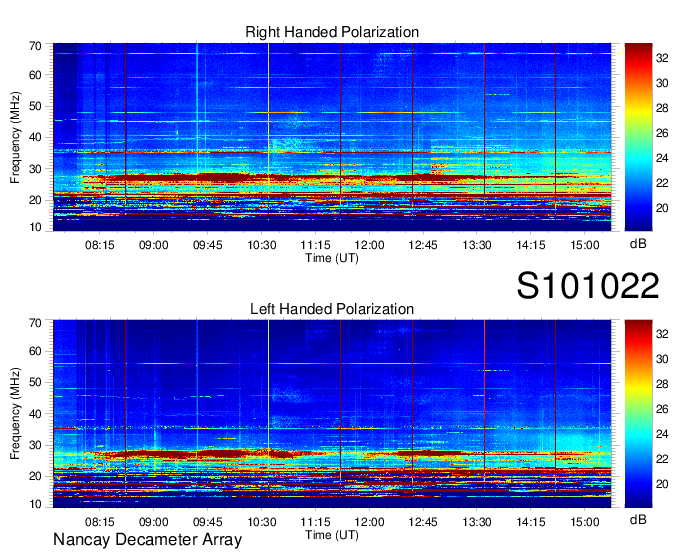This screenshot has height=552, width=680.
Task: Click "09:00" time tick of Right Handed plot
Action: 154,245
